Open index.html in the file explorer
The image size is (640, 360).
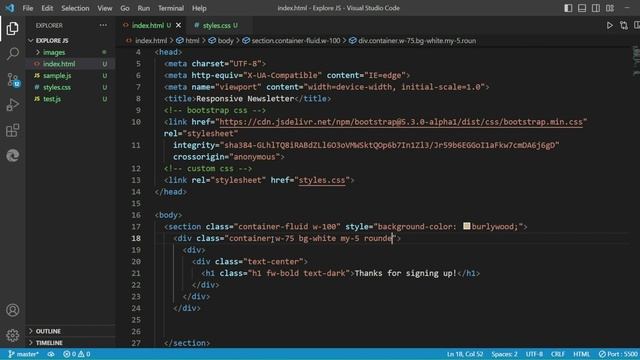pyautogui.click(x=71, y=64)
